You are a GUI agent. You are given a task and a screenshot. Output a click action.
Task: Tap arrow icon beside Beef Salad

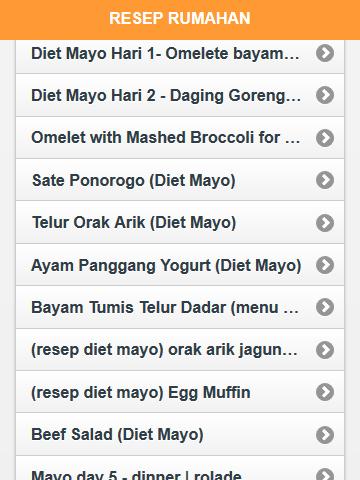(x=325, y=435)
